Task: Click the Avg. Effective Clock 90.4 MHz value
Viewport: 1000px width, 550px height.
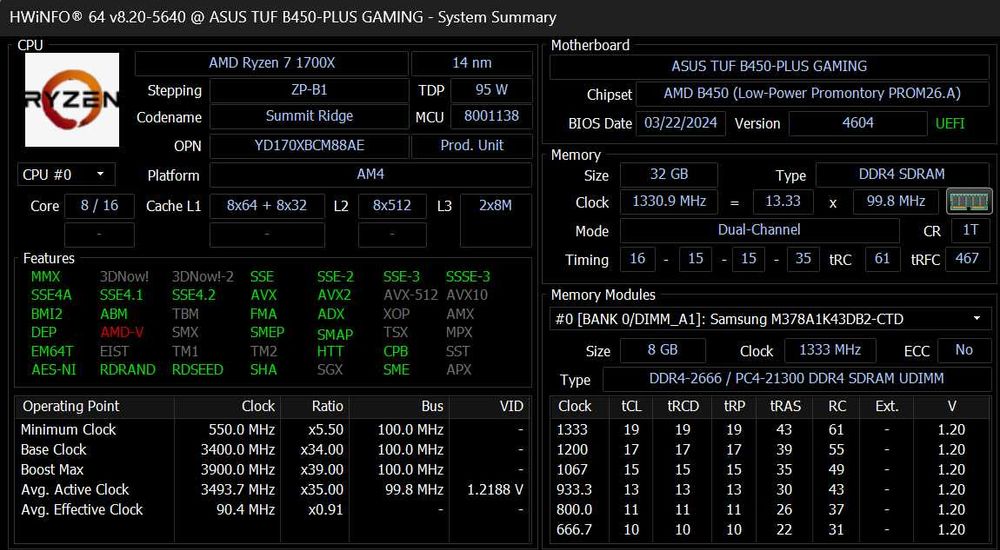Action: tap(246, 510)
